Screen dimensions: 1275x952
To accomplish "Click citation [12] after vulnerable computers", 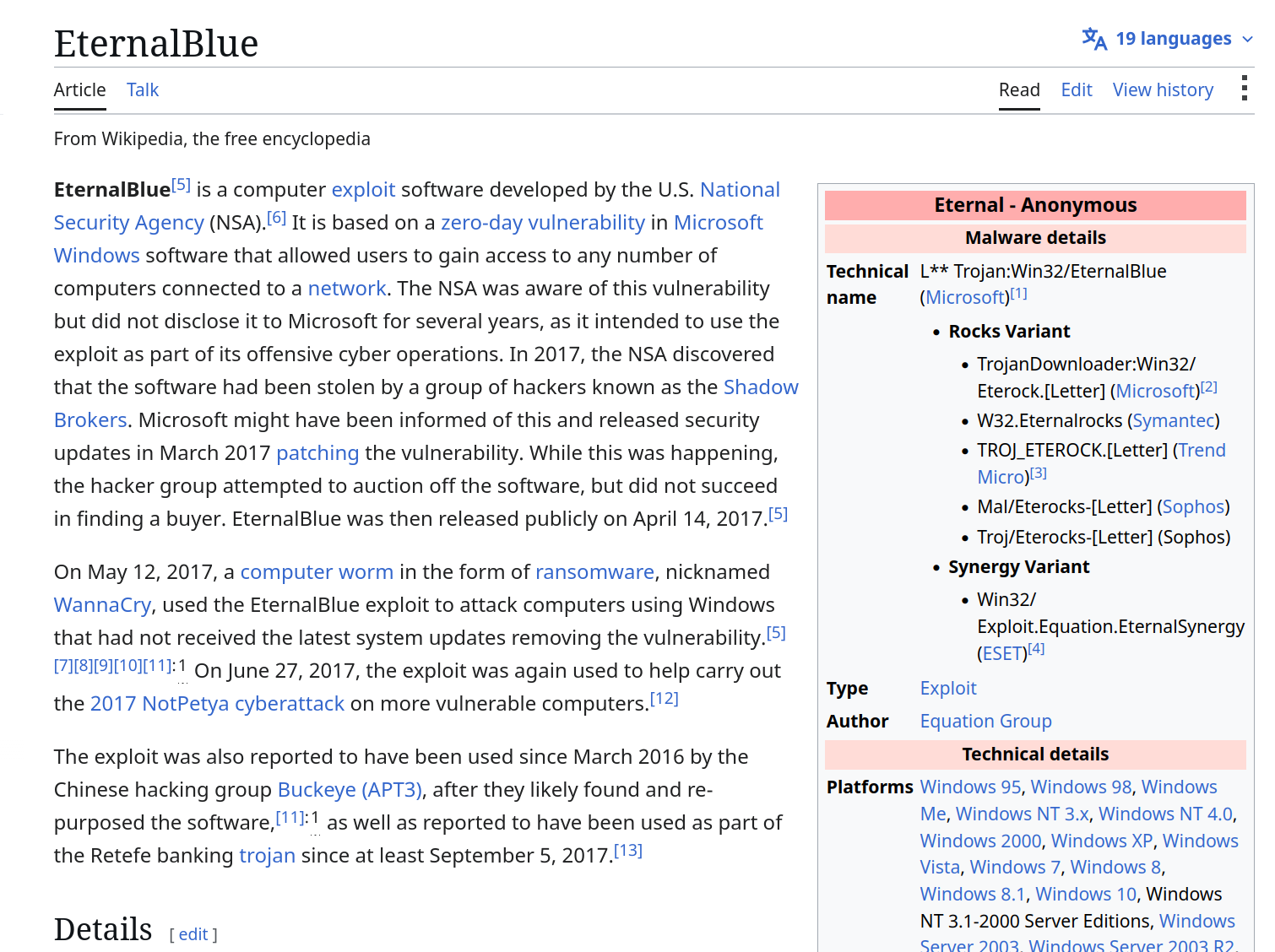I will pos(665,699).
